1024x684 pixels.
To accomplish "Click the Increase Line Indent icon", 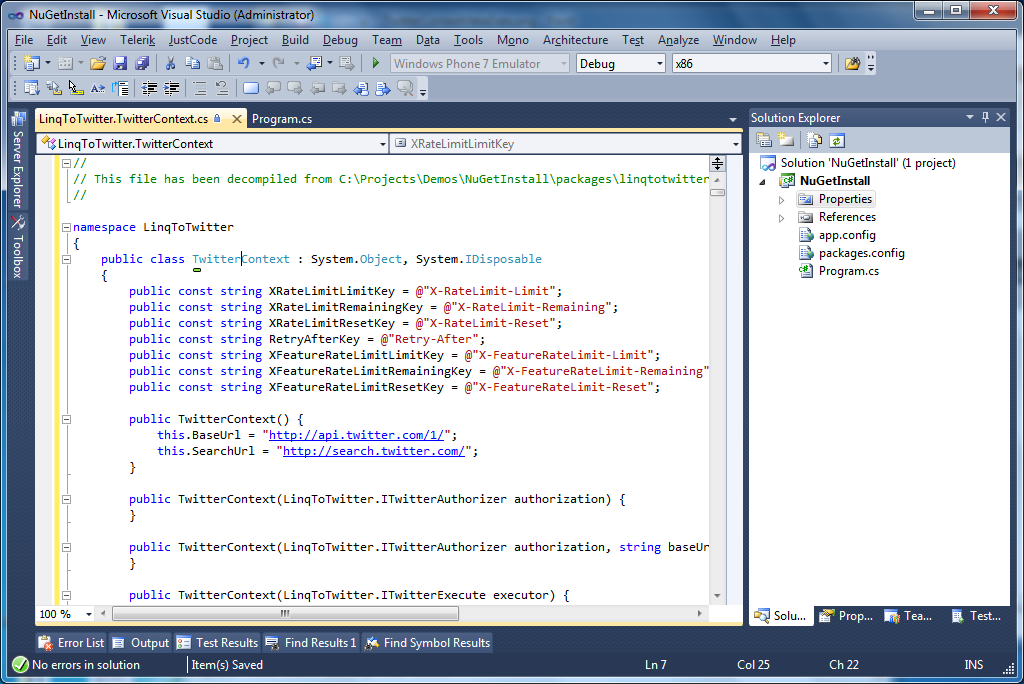I will (x=171, y=88).
